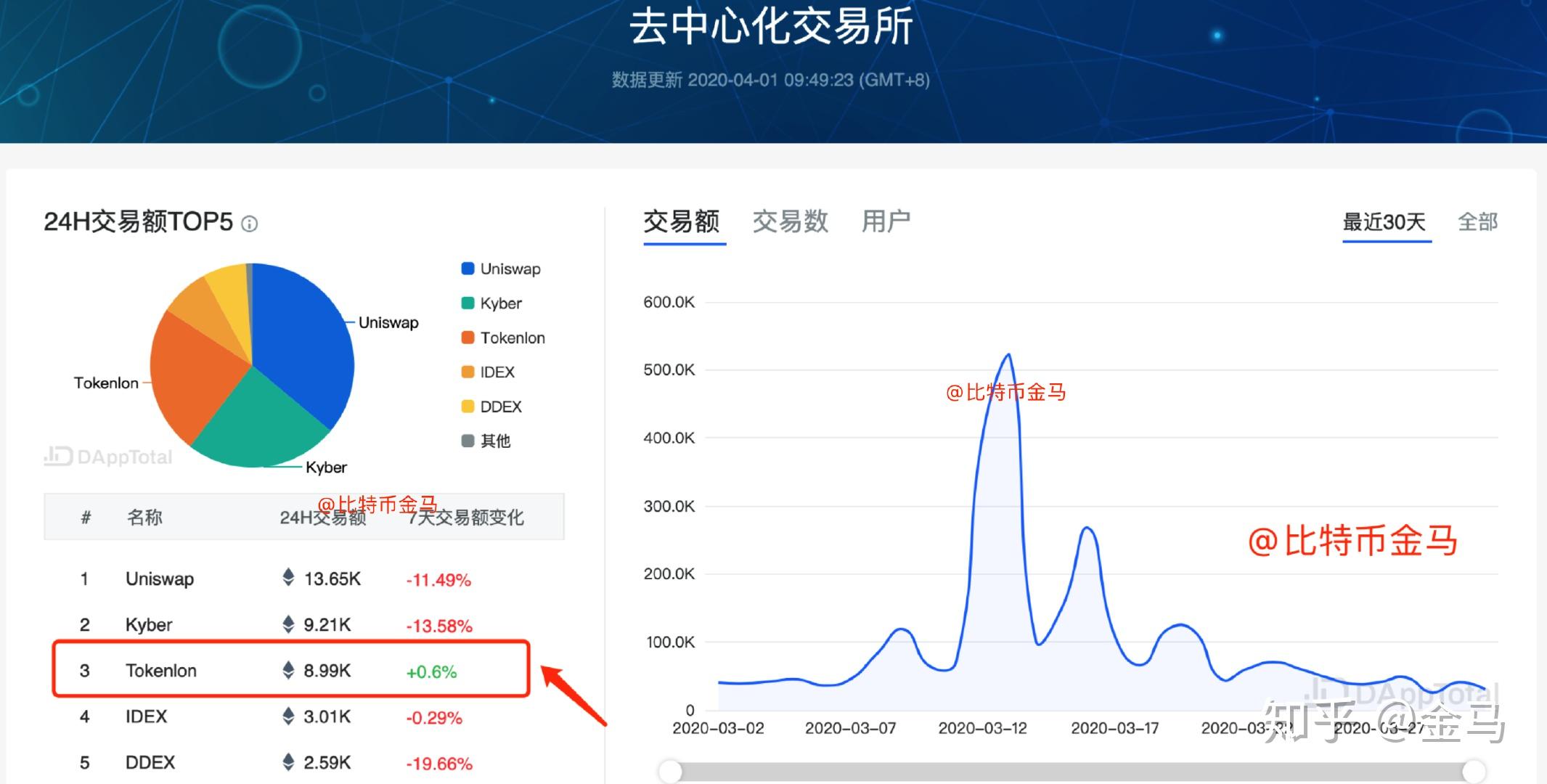The height and width of the screenshot is (784, 1547).
Task: Click the Ethereum icon in IDEX row
Action: tap(288, 716)
